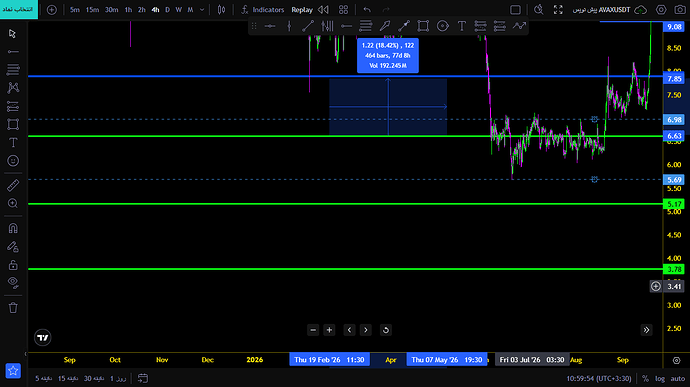Click the rewind double-arrow icon
This screenshot has width=690, height=387.
tap(323, 10)
